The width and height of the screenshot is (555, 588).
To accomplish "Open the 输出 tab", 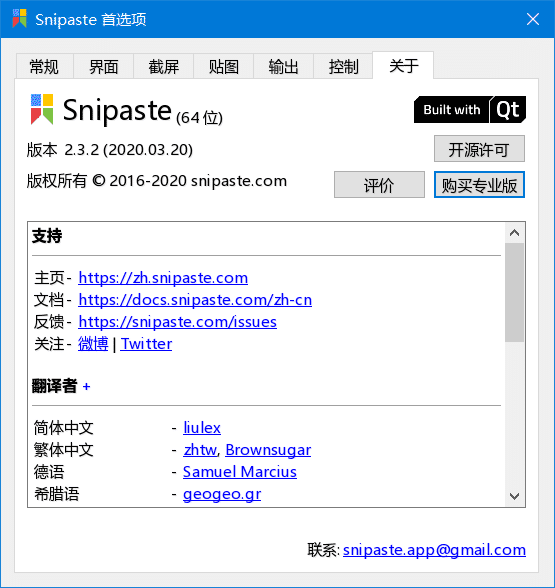I will pyautogui.click(x=284, y=66).
